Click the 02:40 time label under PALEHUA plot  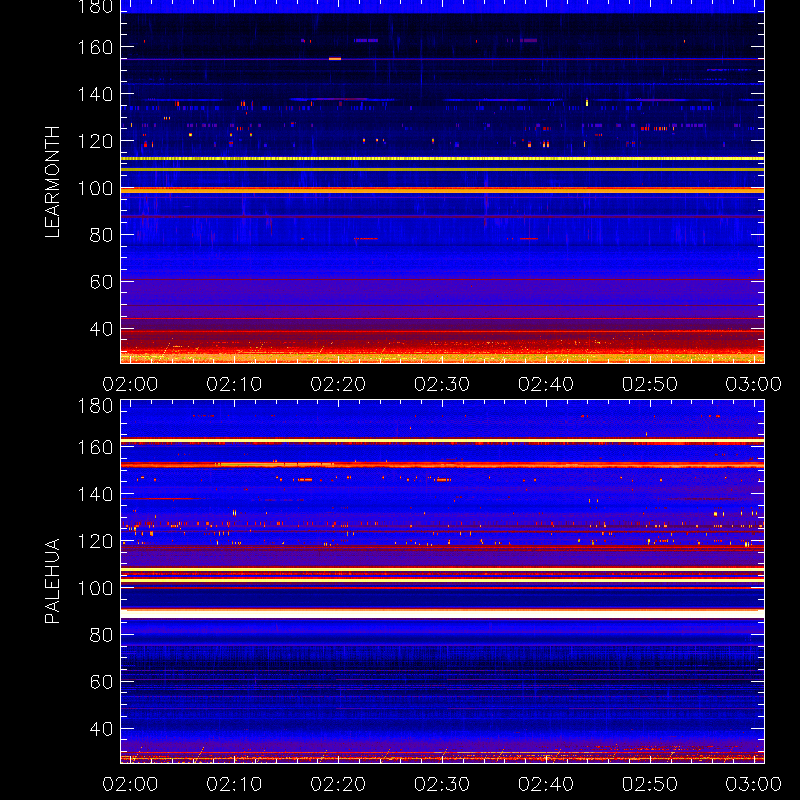pyautogui.click(x=546, y=784)
